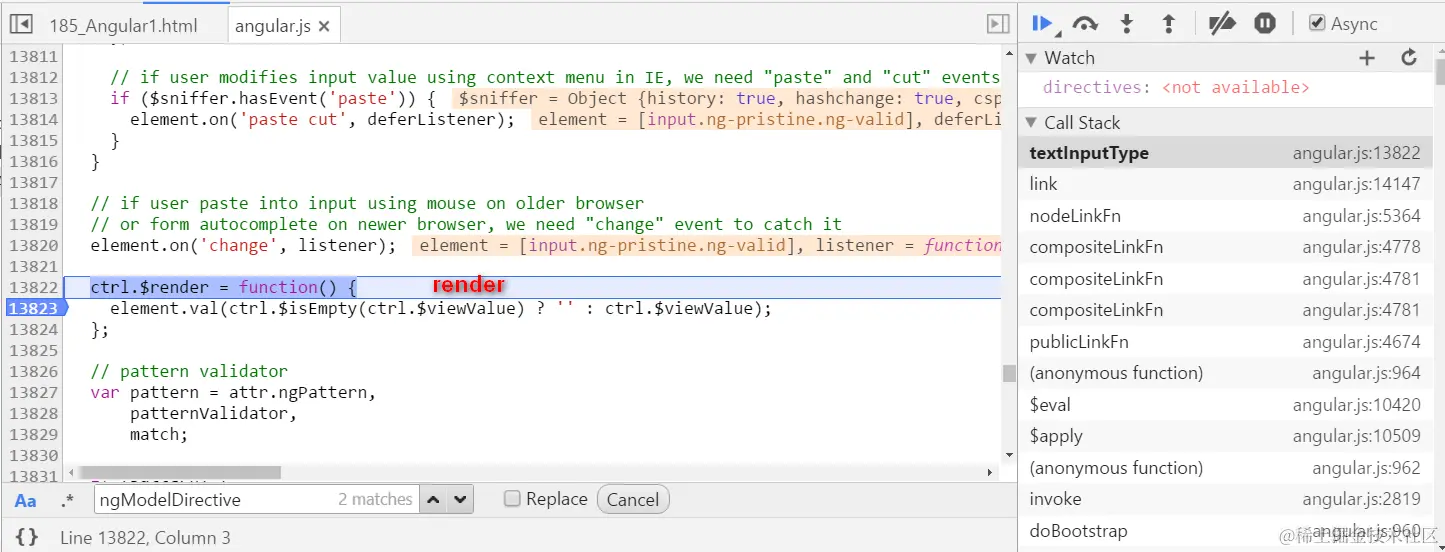1445x552 pixels.
Task: Add a watch expression
Action: [x=1367, y=58]
